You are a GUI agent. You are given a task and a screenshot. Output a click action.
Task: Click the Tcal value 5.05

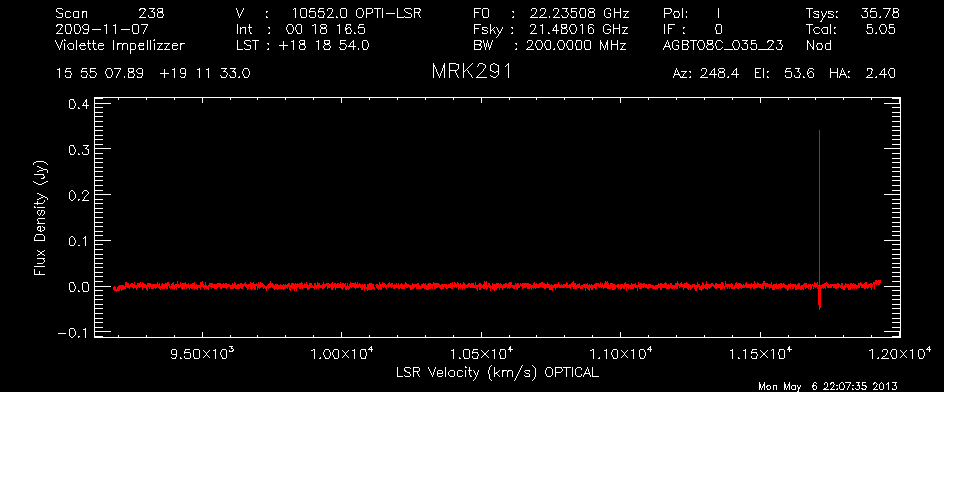point(880,29)
